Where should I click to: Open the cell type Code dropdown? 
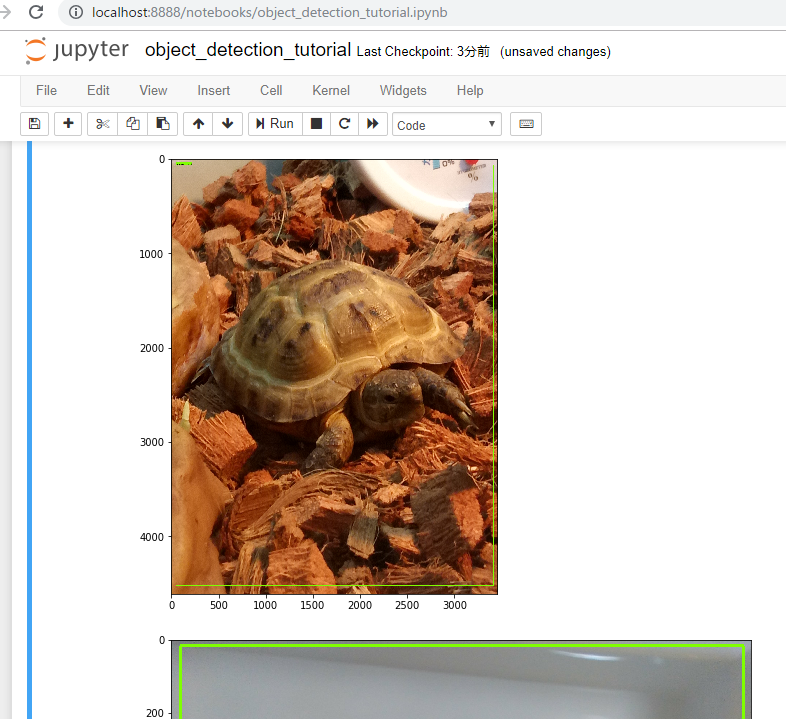click(447, 125)
